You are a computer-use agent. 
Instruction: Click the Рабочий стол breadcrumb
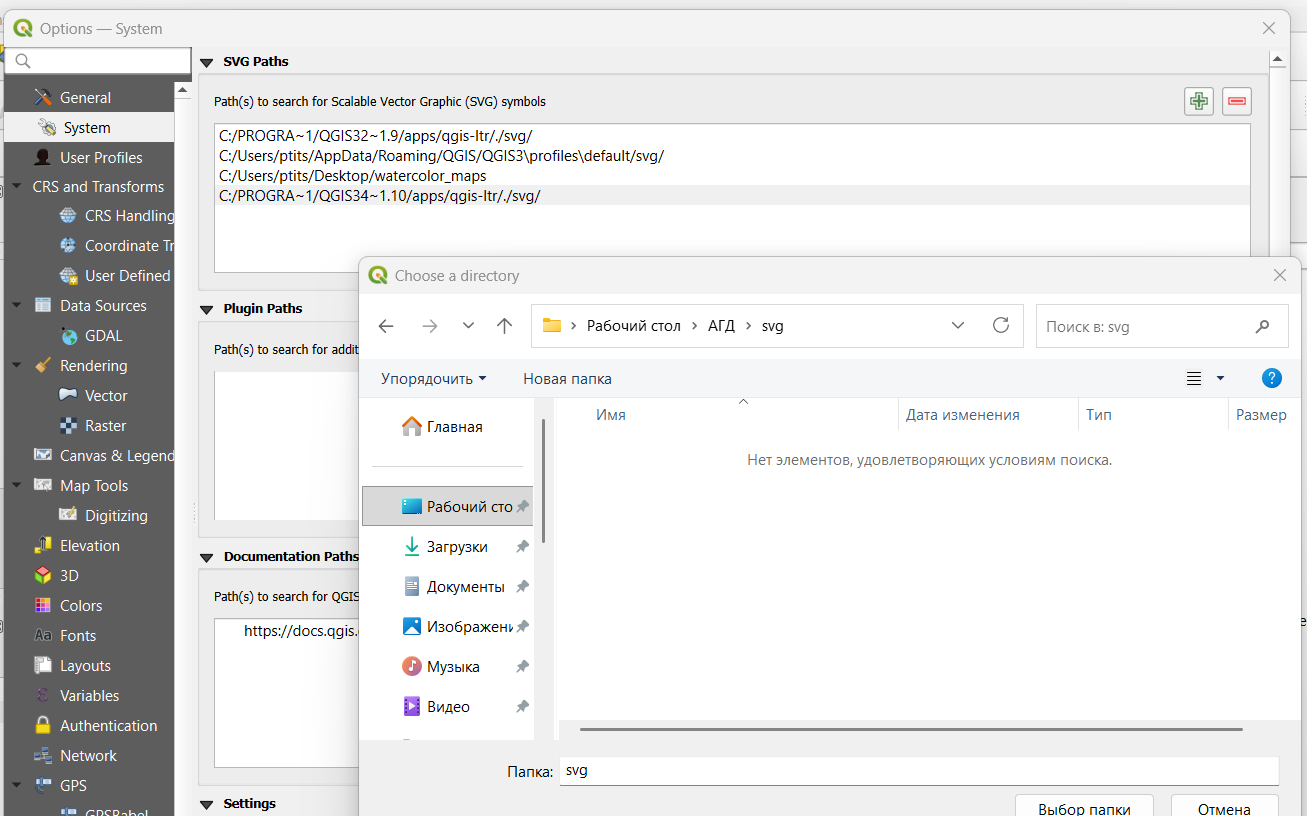pyautogui.click(x=634, y=326)
